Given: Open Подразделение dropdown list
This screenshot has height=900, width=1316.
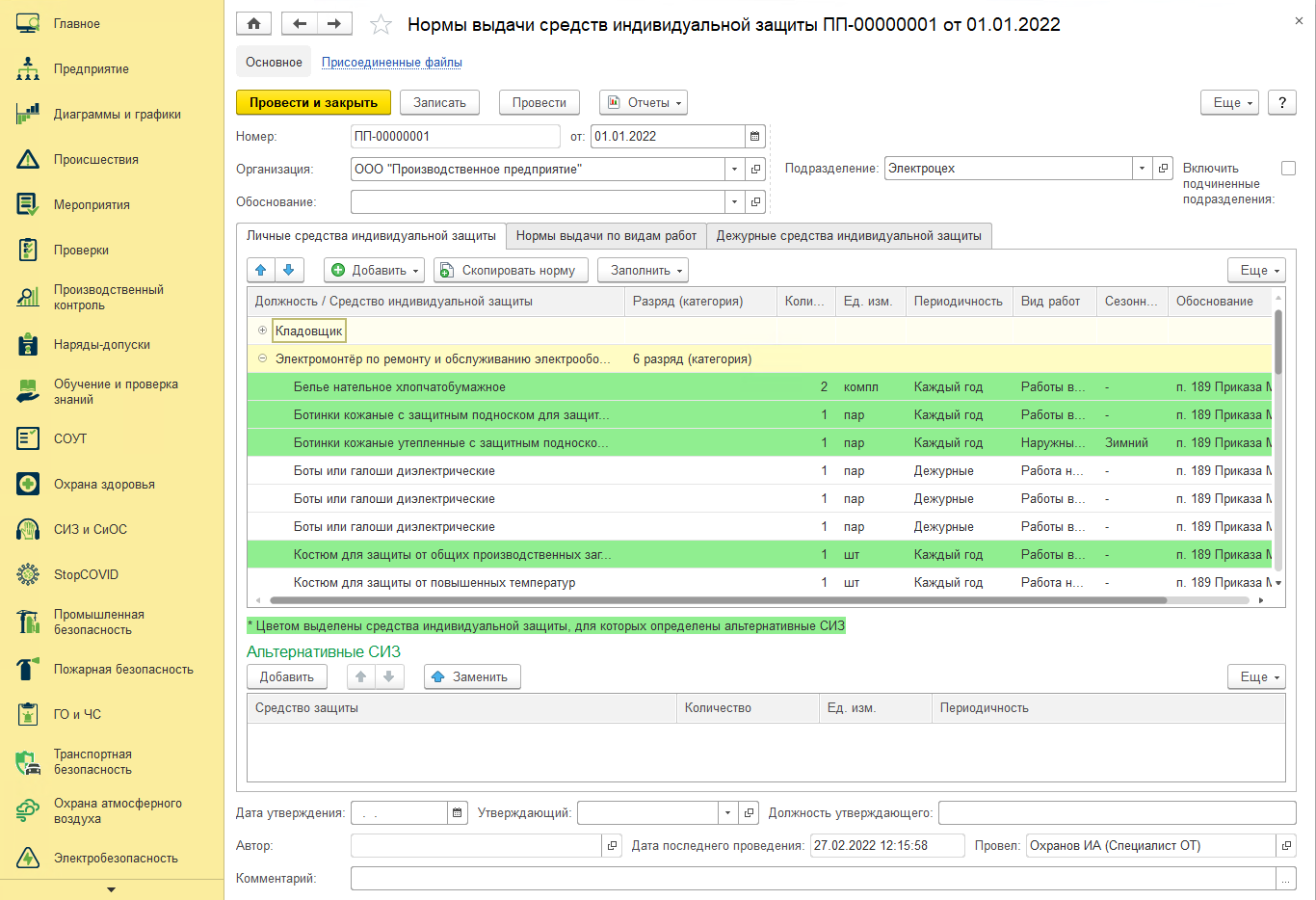Looking at the screenshot, I should [x=1142, y=169].
